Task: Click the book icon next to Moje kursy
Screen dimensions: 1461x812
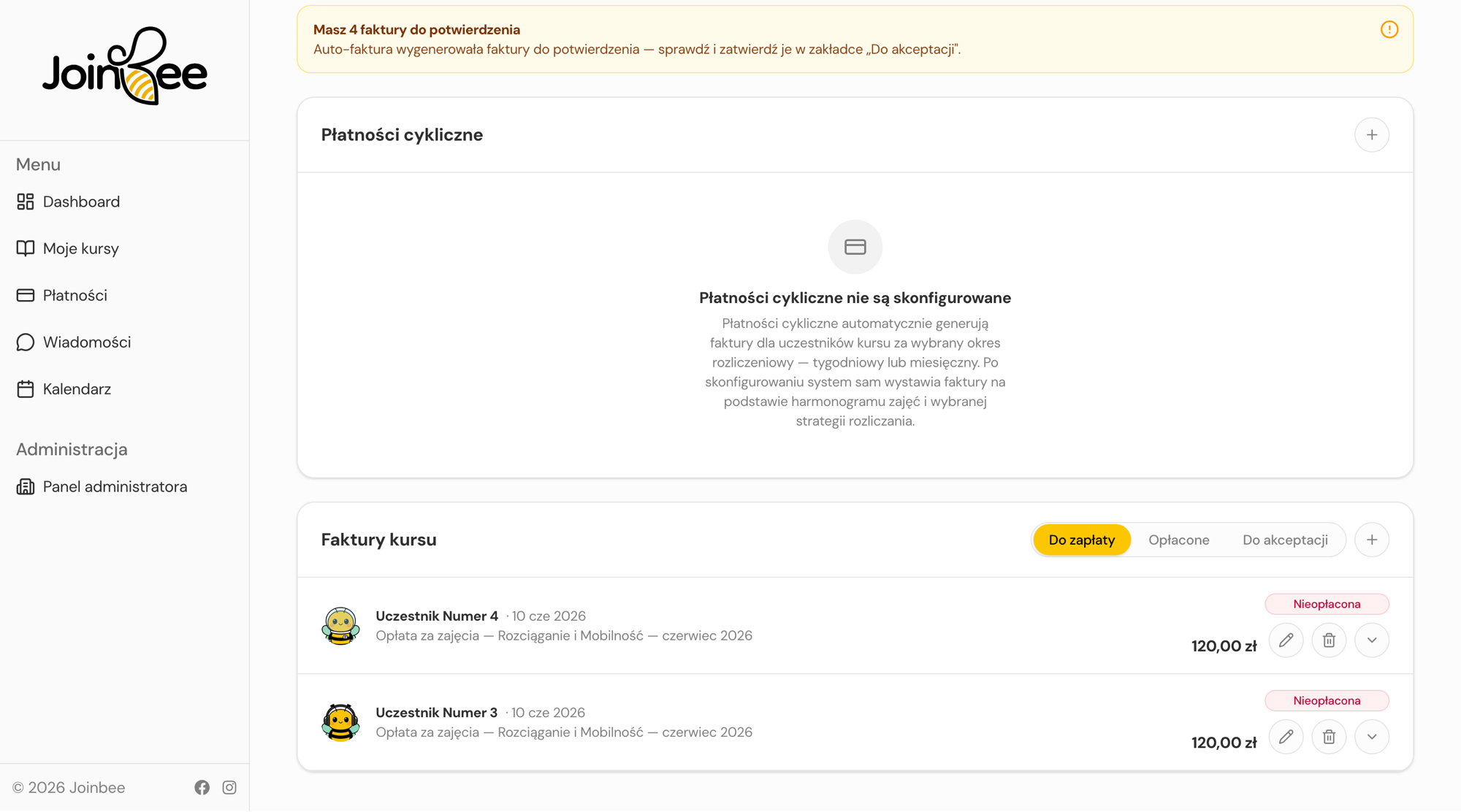Action: (x=26, y=248)
